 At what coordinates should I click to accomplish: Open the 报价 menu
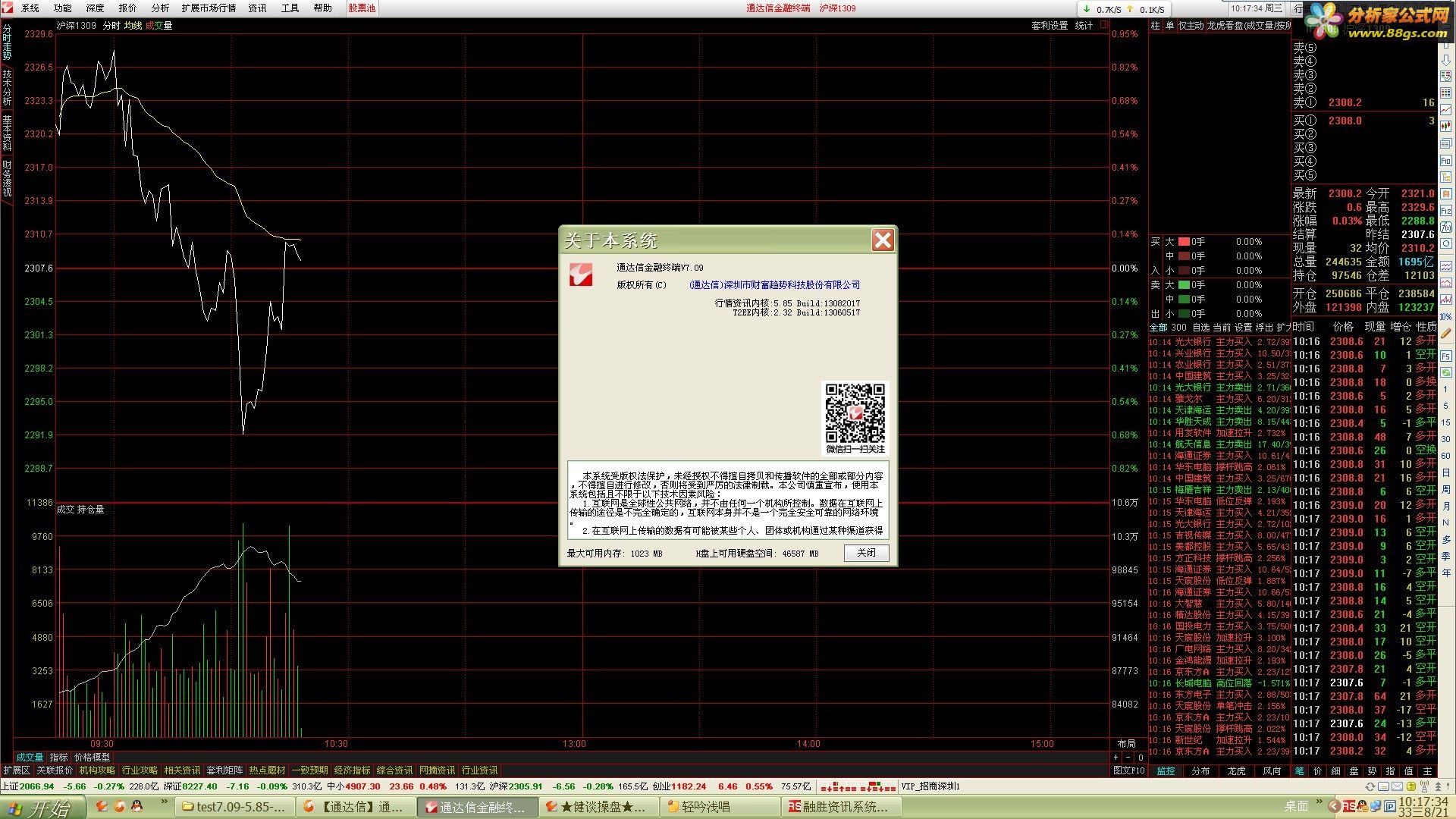point(128,8)
